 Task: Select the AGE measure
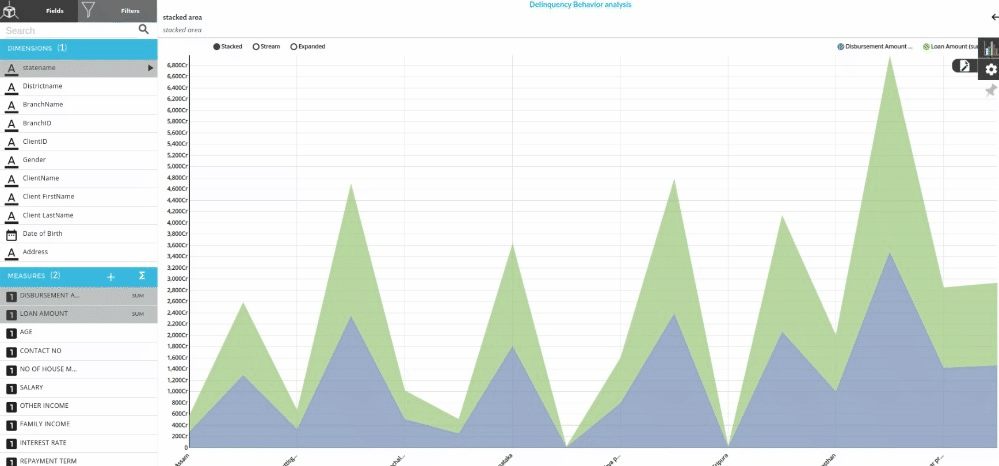(78, 332)
